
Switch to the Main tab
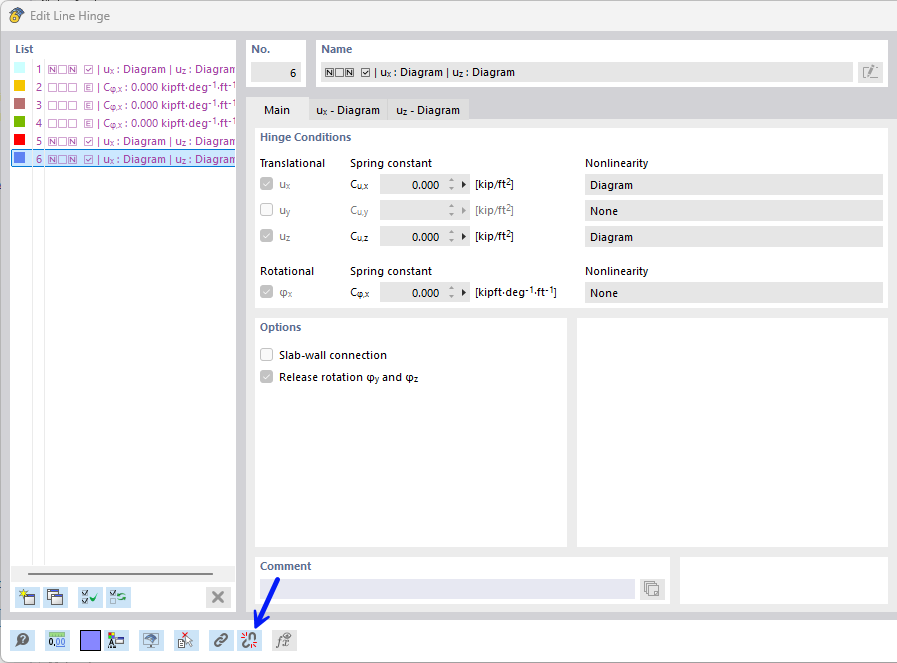(277, 110)
